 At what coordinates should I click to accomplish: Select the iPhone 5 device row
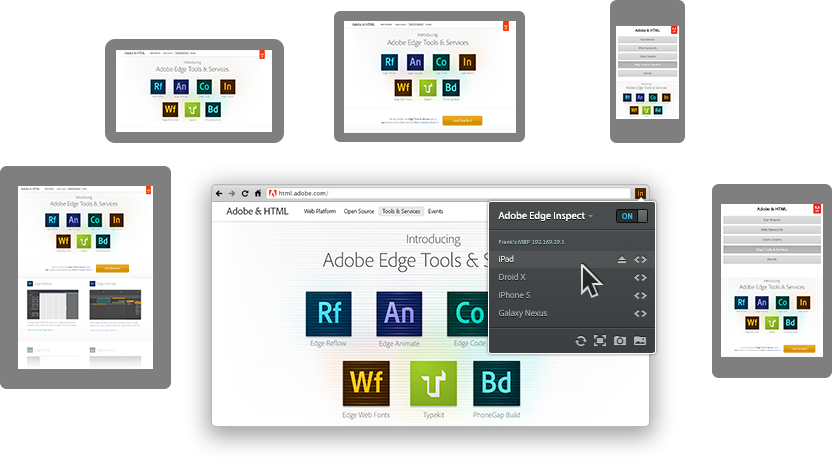[571, 295]
